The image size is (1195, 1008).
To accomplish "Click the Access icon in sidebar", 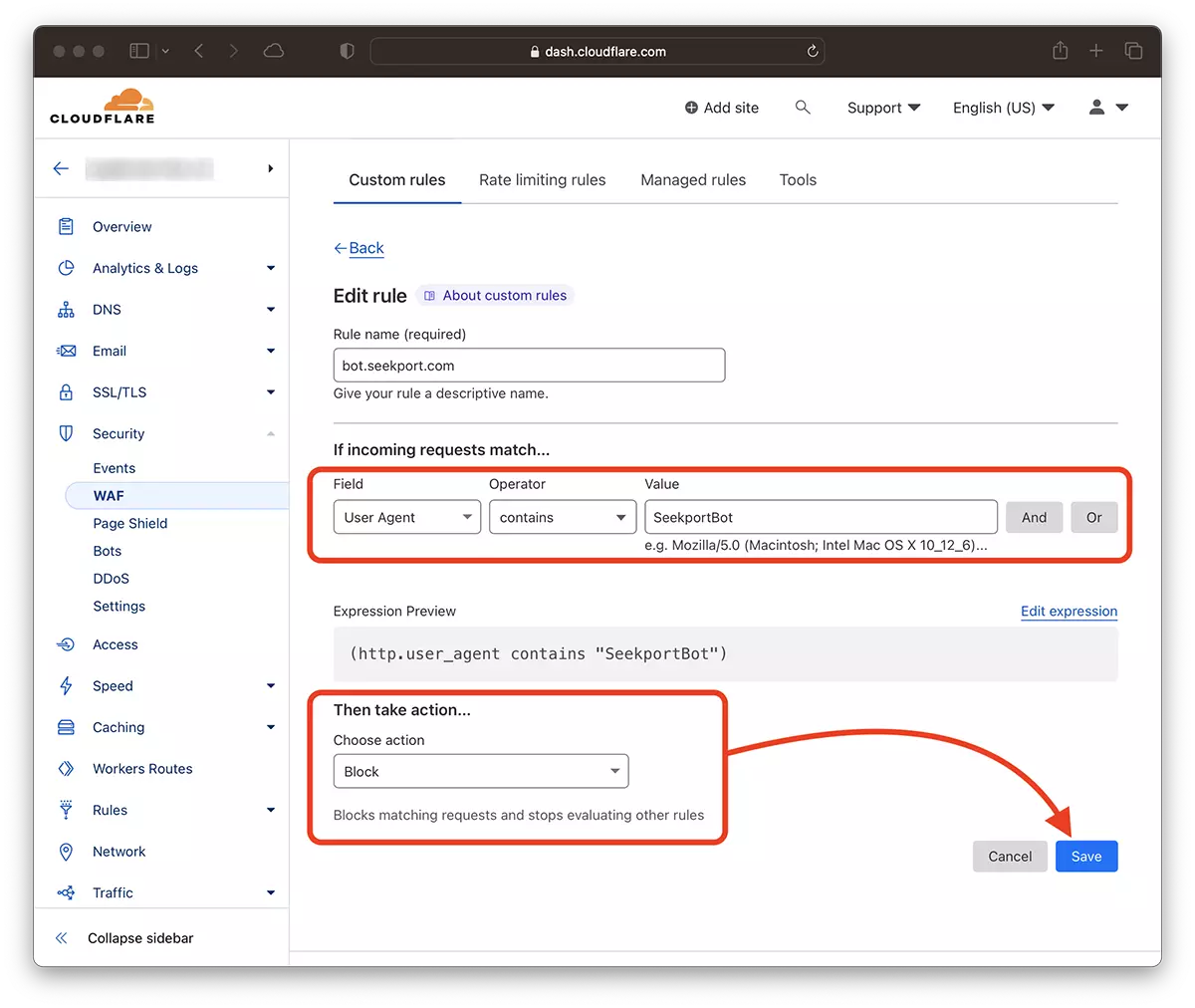I will 66,644.
